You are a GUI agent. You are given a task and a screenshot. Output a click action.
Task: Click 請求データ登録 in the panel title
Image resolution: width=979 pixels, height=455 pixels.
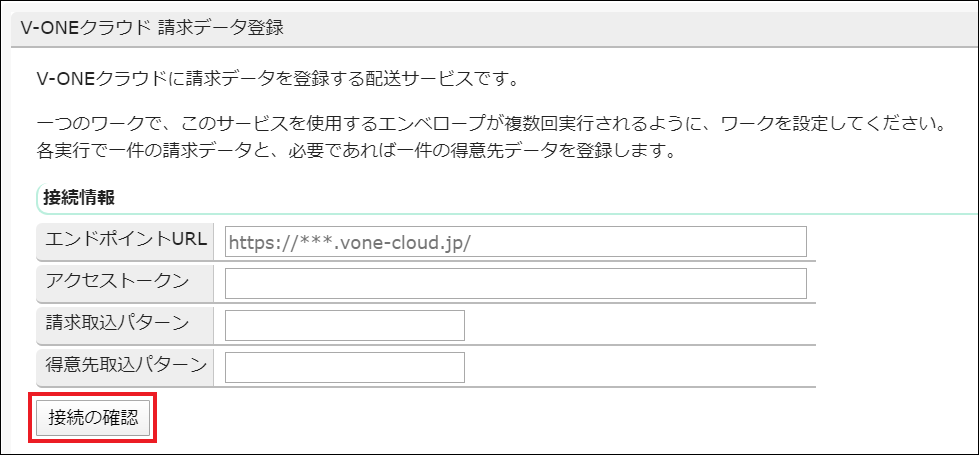point(222,28)
